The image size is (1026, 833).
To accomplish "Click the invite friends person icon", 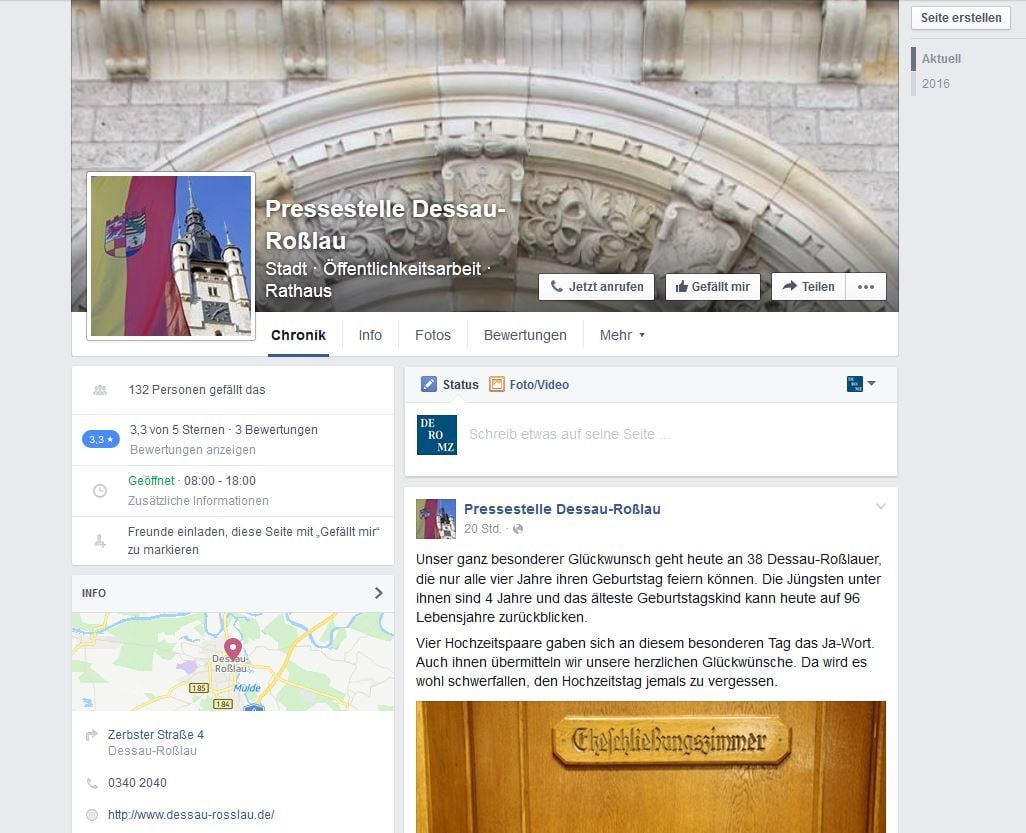I will coord(99,541).
